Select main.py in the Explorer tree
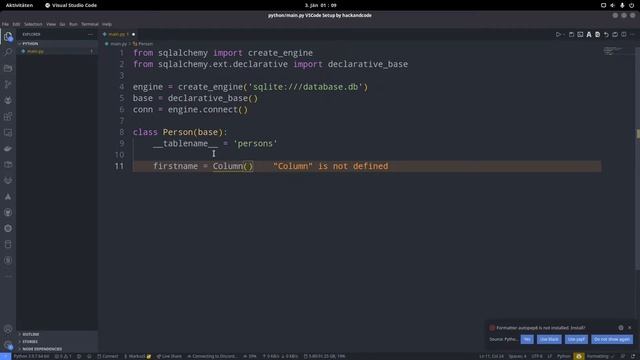This screenshot has width=640, height=360. click(57, 51)
